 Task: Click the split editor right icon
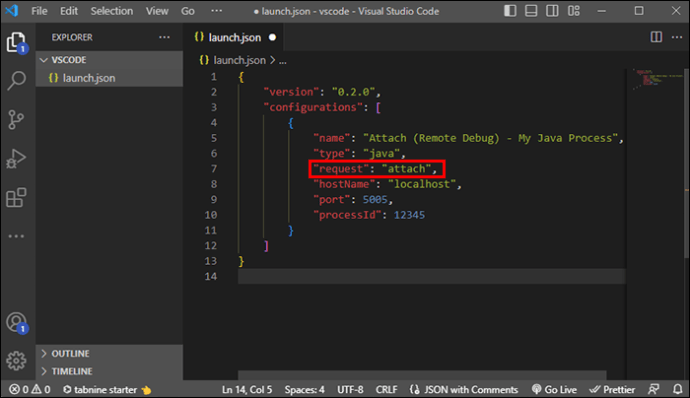(x=656, y=37)
